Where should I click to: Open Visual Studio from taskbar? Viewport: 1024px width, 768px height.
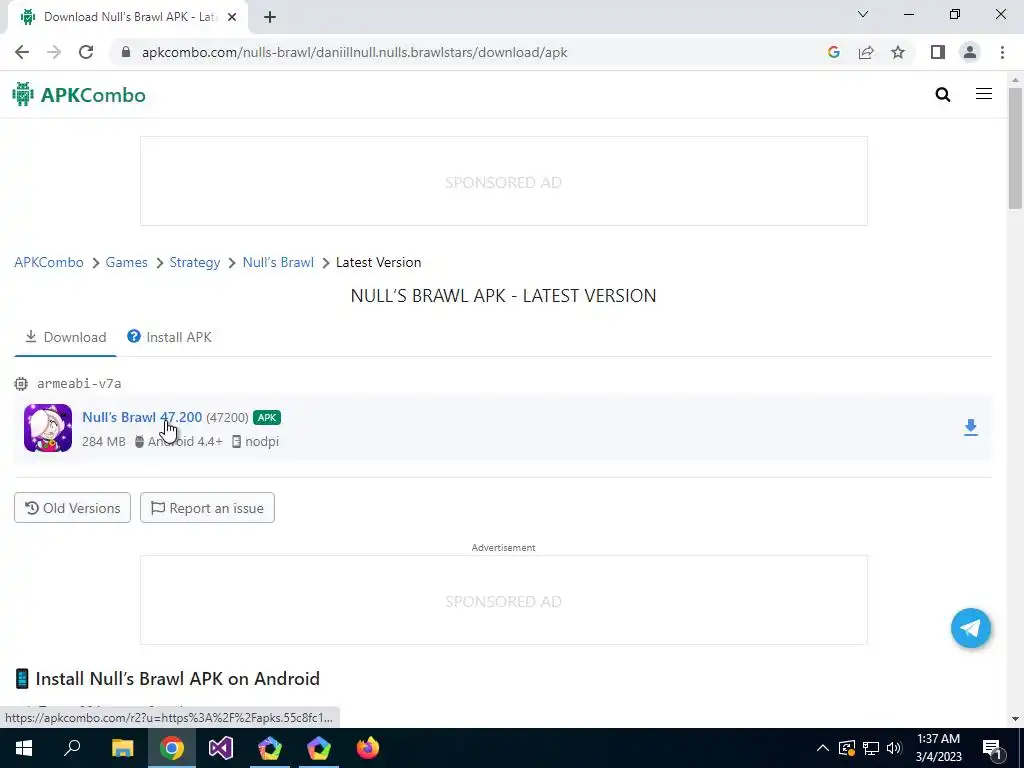[x=221, y=748]
